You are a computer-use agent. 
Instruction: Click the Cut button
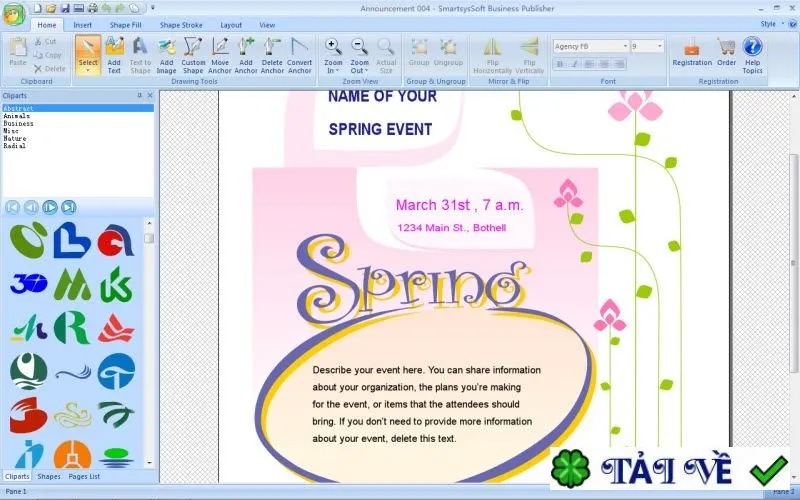pyautogui.click(x=45, y=41)
